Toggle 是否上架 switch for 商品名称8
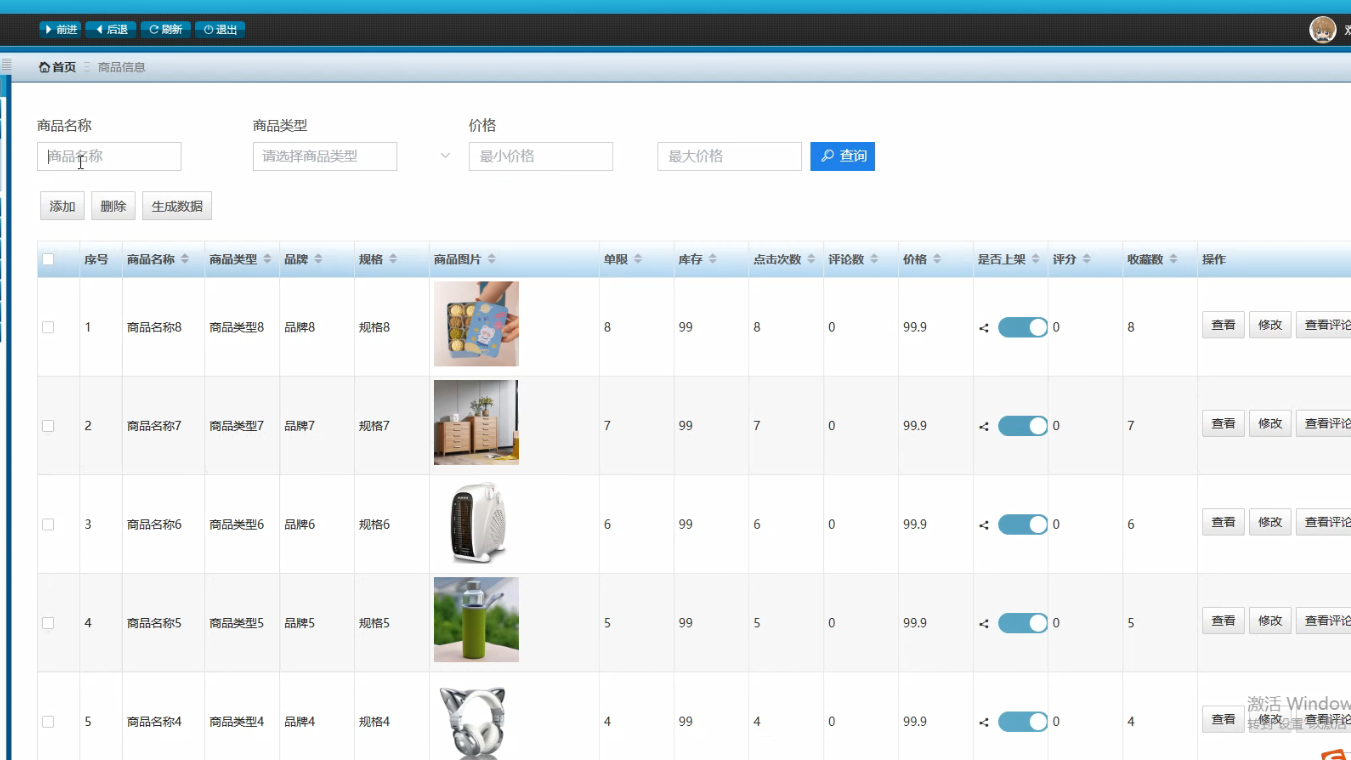This screenshot has width=1351, height=760. click(x=1023, y=327)
